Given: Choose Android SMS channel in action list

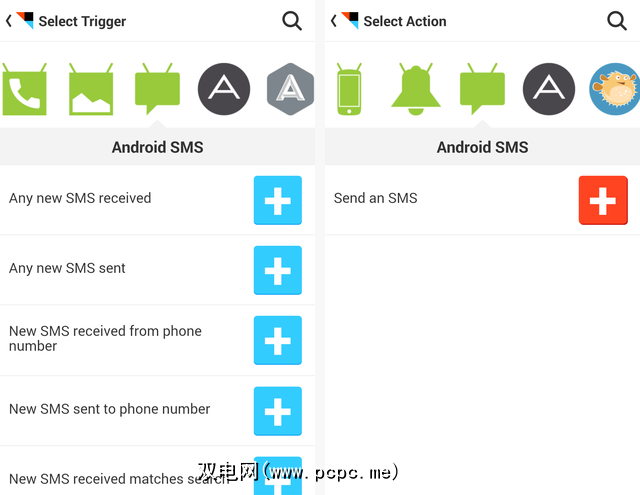Looking at the screenshot, I should point(482,89).
